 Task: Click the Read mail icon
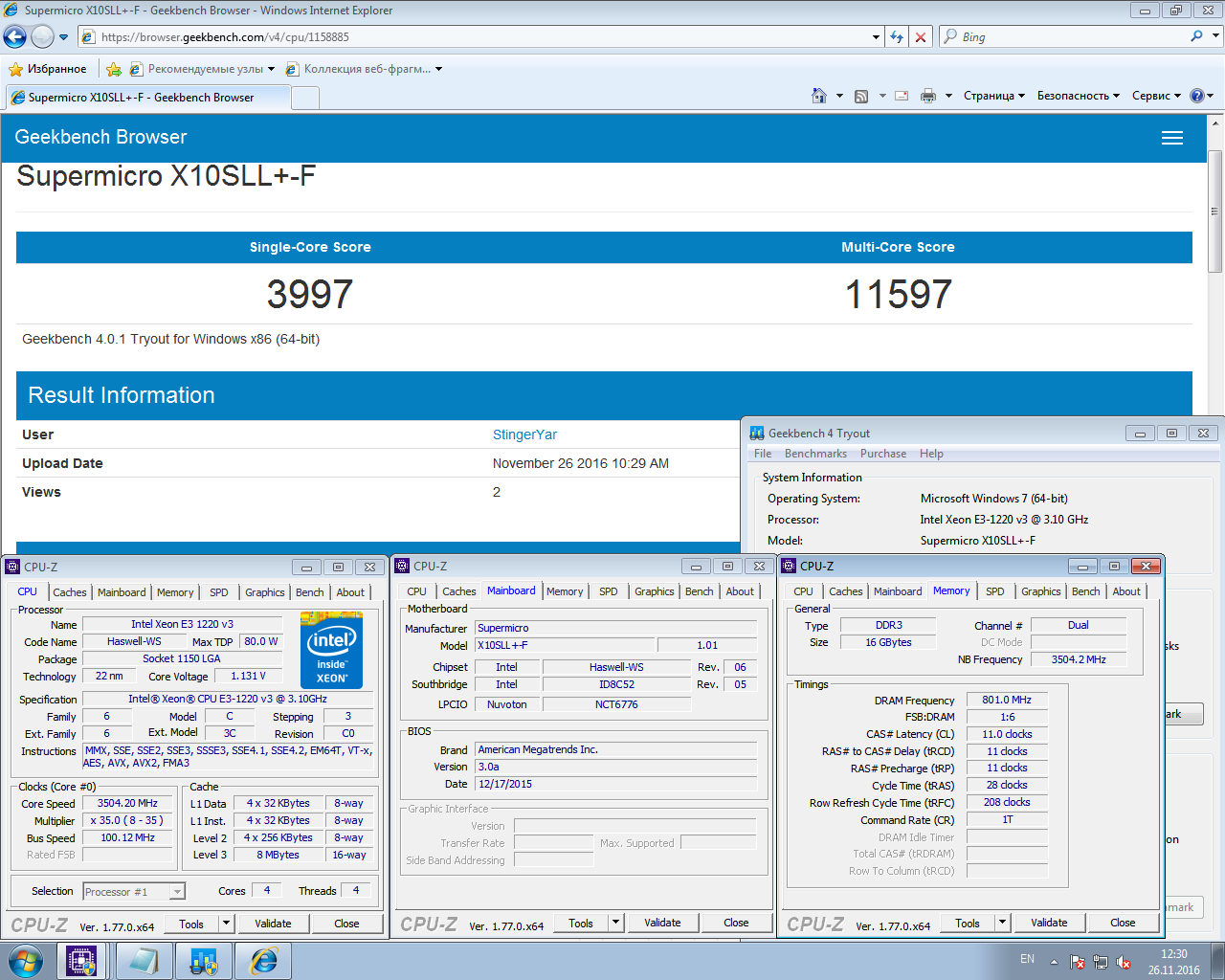pos(902,96)
